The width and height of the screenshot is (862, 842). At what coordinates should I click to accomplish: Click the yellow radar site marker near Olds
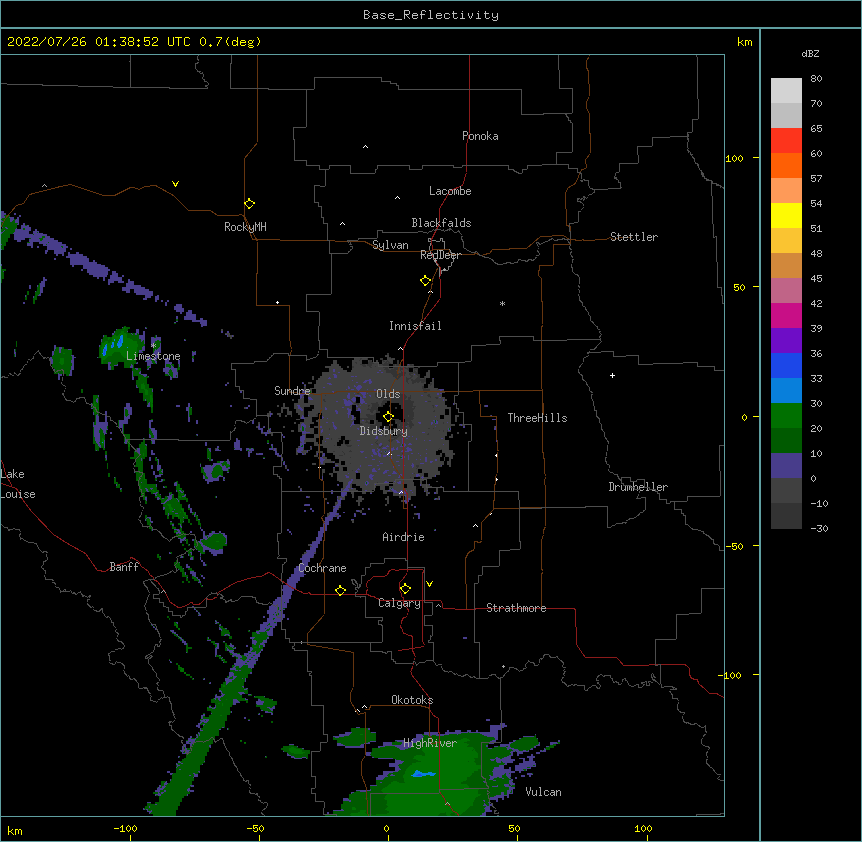388,417
